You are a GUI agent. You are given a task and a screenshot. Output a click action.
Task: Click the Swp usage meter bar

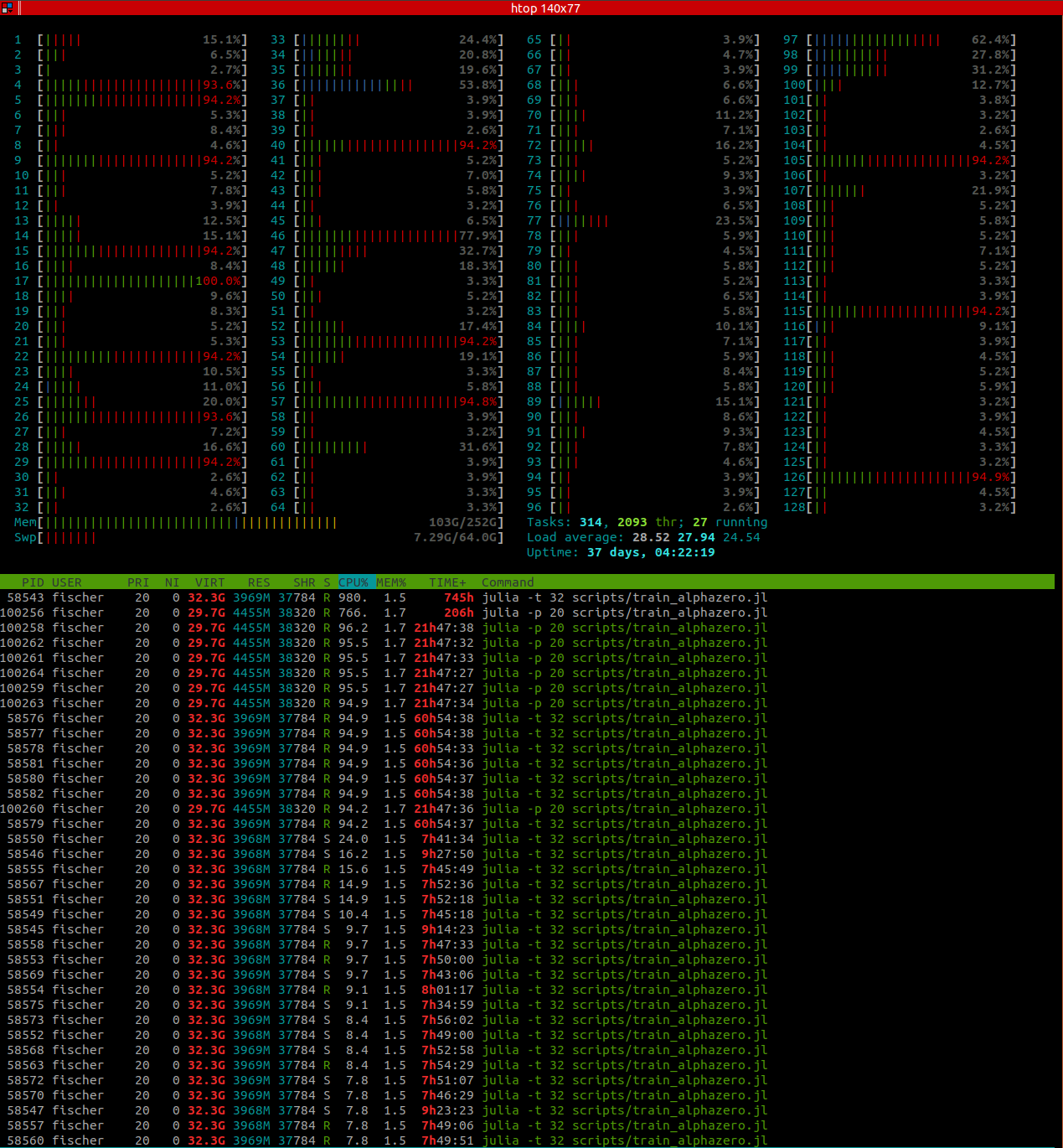(259, 537)
